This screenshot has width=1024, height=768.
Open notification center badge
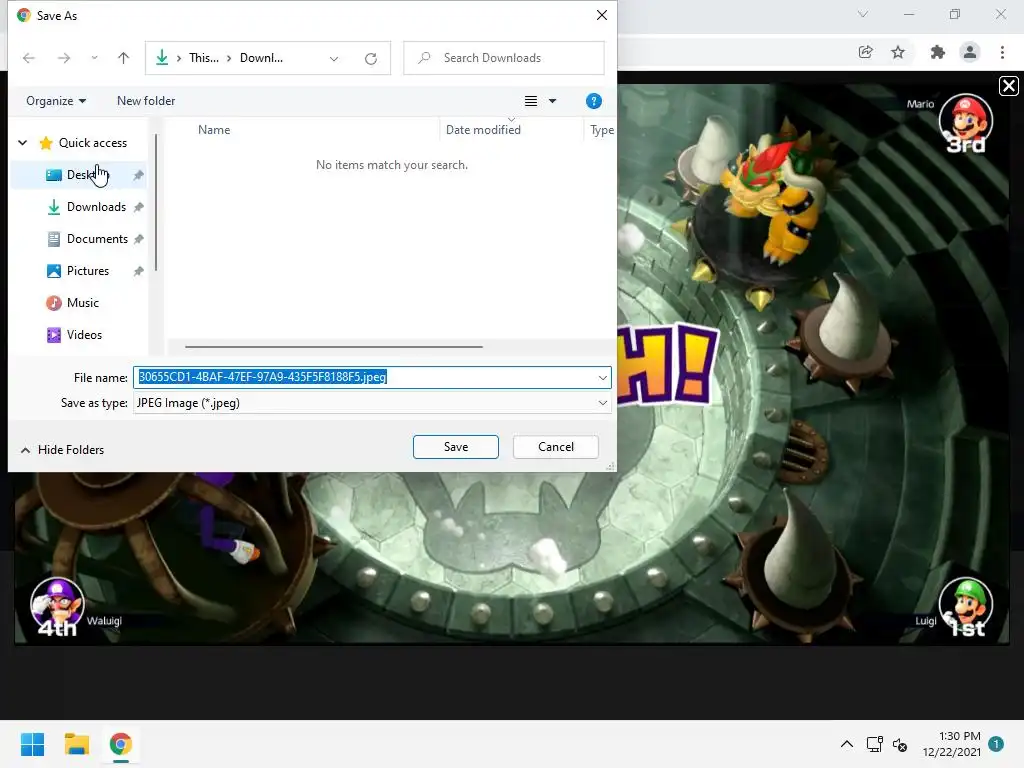click(995, 744)
